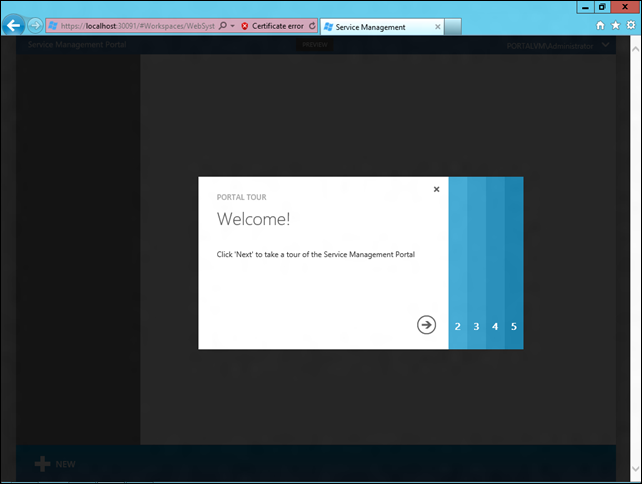Jump to tour step 3
Image resolution: width=642 pixels, height=484 pixels.
coord(476,327)
